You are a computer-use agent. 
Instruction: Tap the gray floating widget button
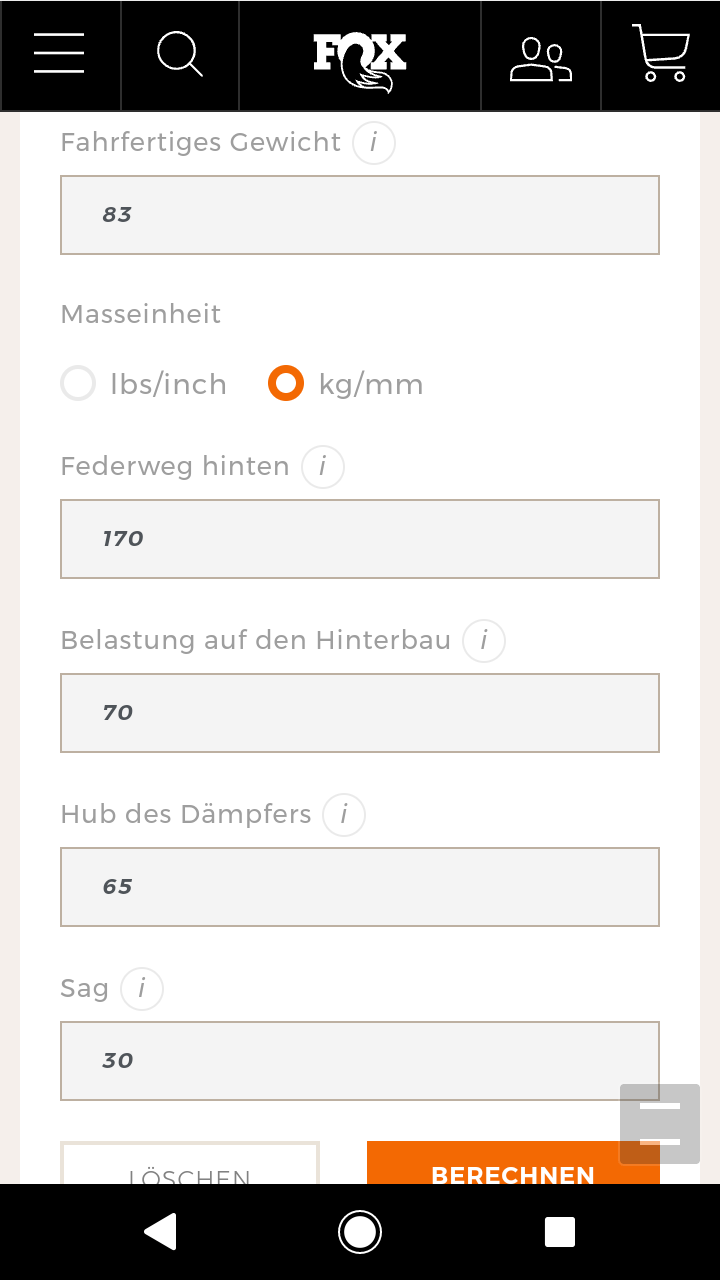pos(660,1124)
